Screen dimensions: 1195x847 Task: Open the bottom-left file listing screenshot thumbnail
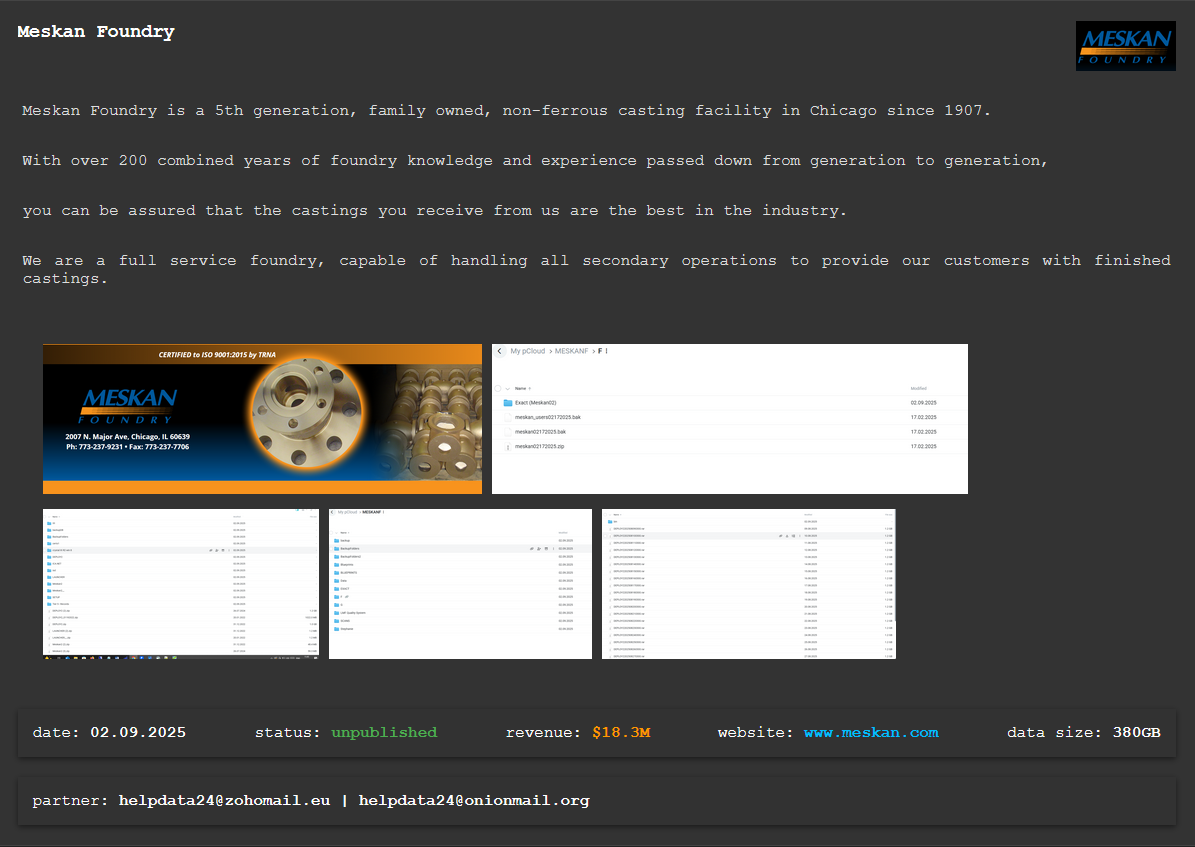tap(181, 584)
